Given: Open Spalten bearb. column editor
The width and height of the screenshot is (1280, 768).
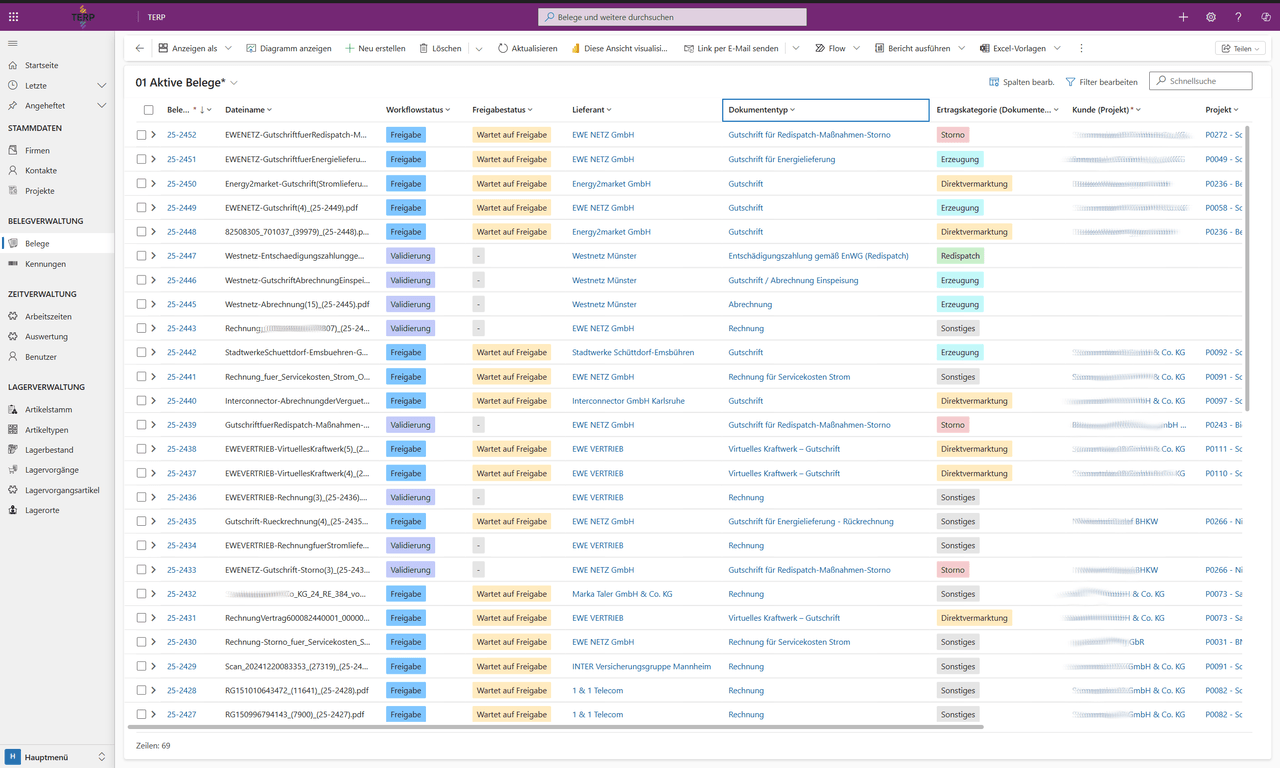Looking at the screenshot, I should 1021,82.
